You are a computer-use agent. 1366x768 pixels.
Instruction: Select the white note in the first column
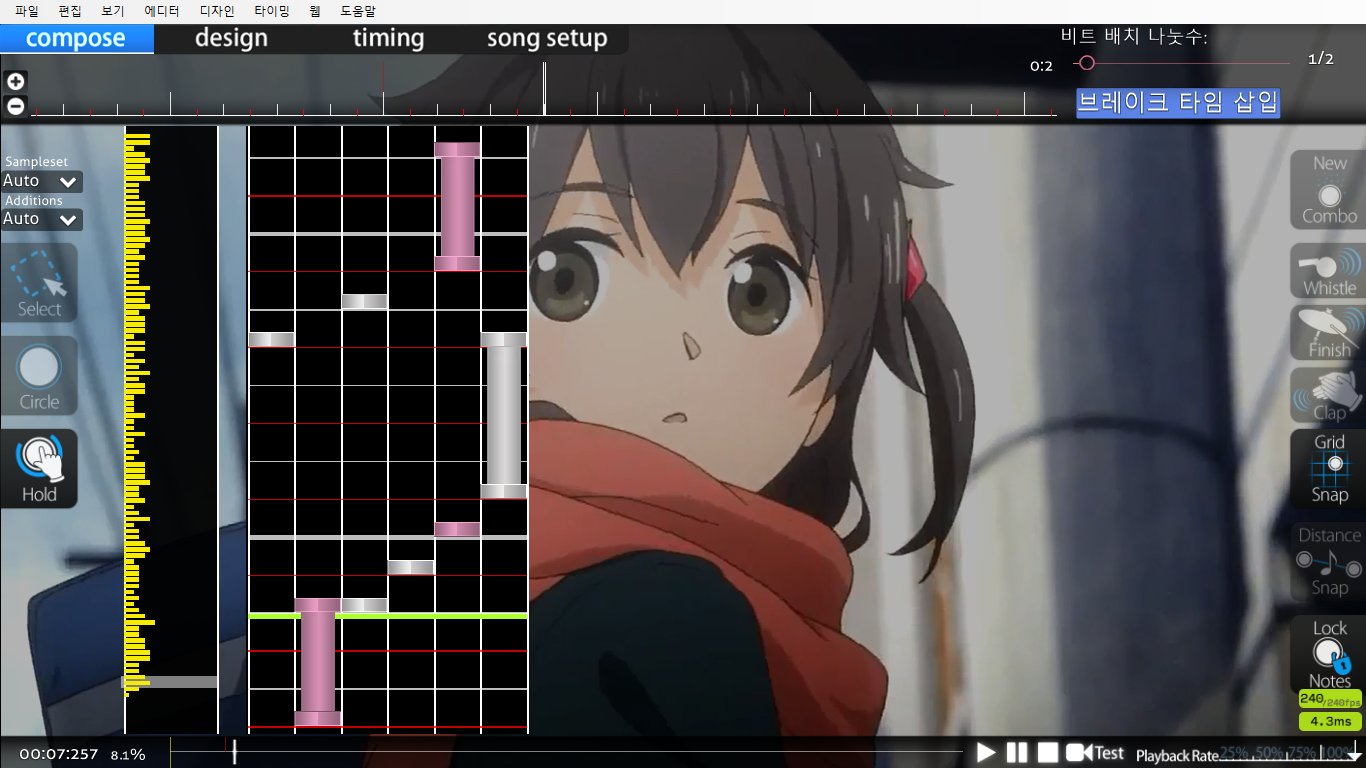point(271,339)
